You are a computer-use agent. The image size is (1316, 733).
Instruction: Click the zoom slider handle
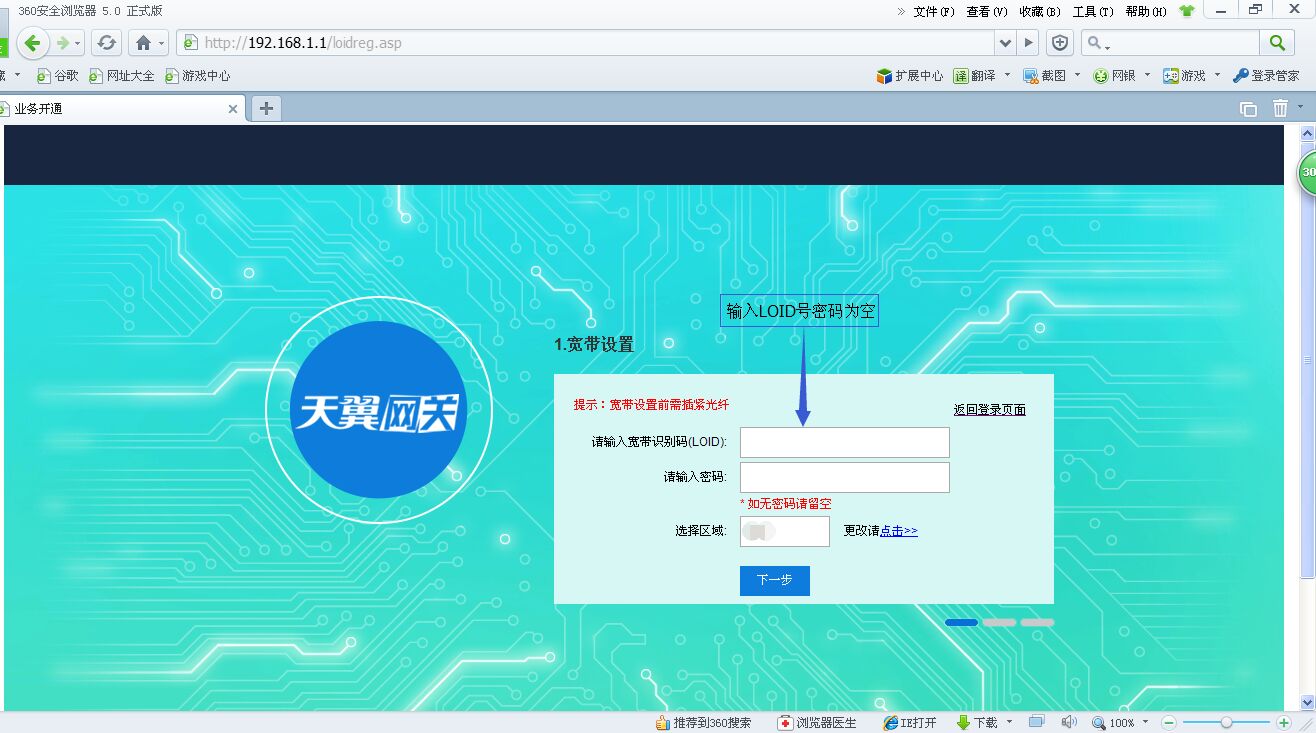(x=1226, y=722)
